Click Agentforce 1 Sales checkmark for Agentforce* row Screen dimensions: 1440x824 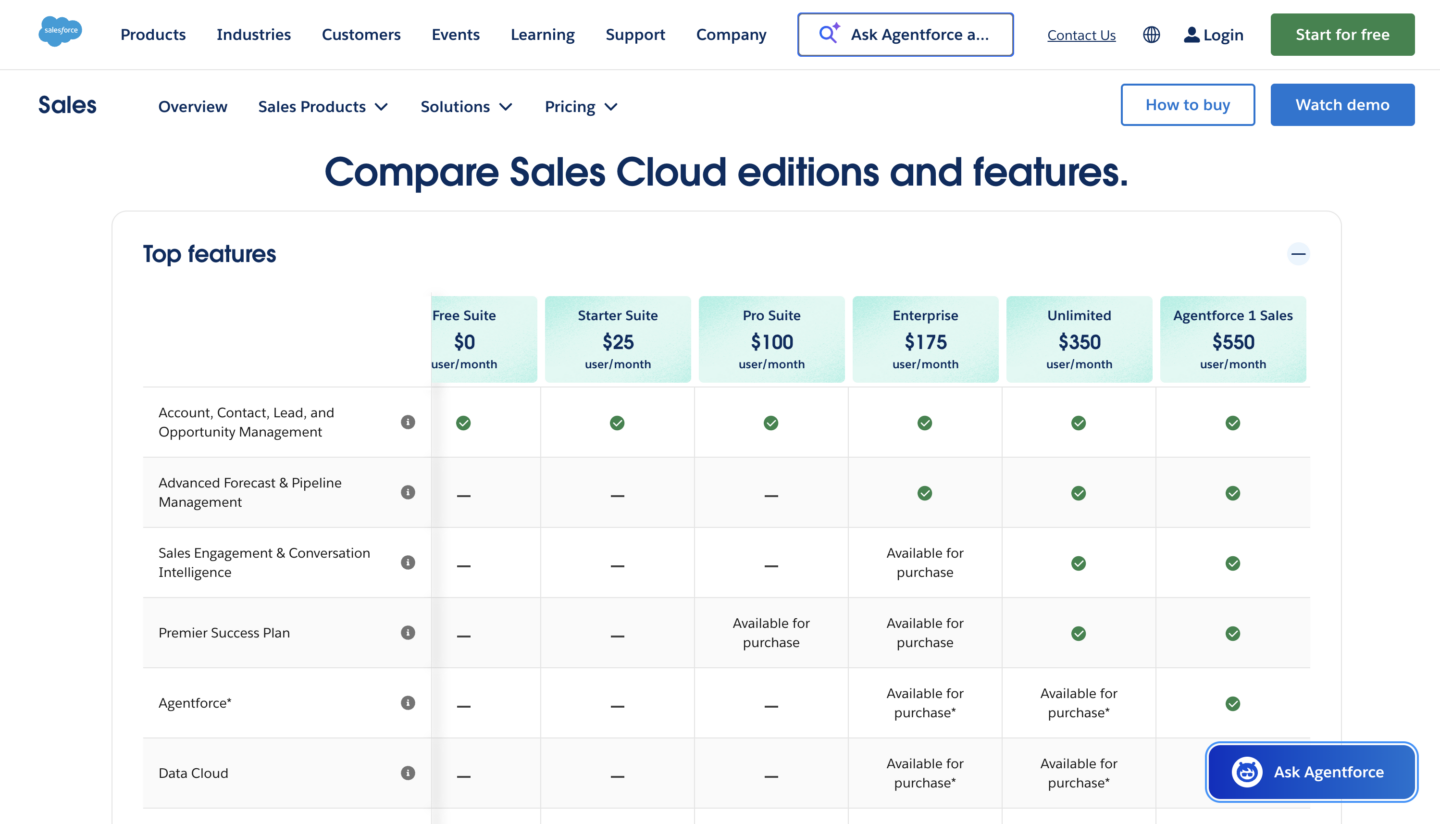(x=1233, y=703)
